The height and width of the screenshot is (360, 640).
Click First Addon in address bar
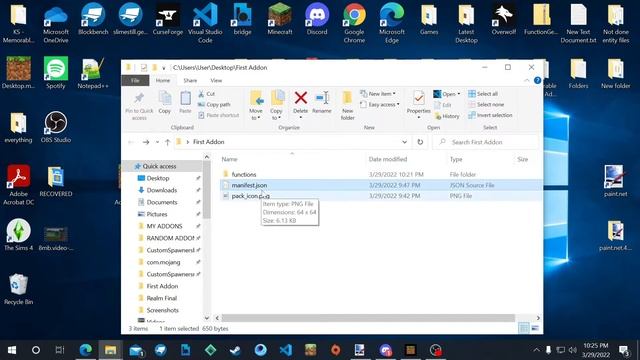pyautogui.click(x=209, y=142)
